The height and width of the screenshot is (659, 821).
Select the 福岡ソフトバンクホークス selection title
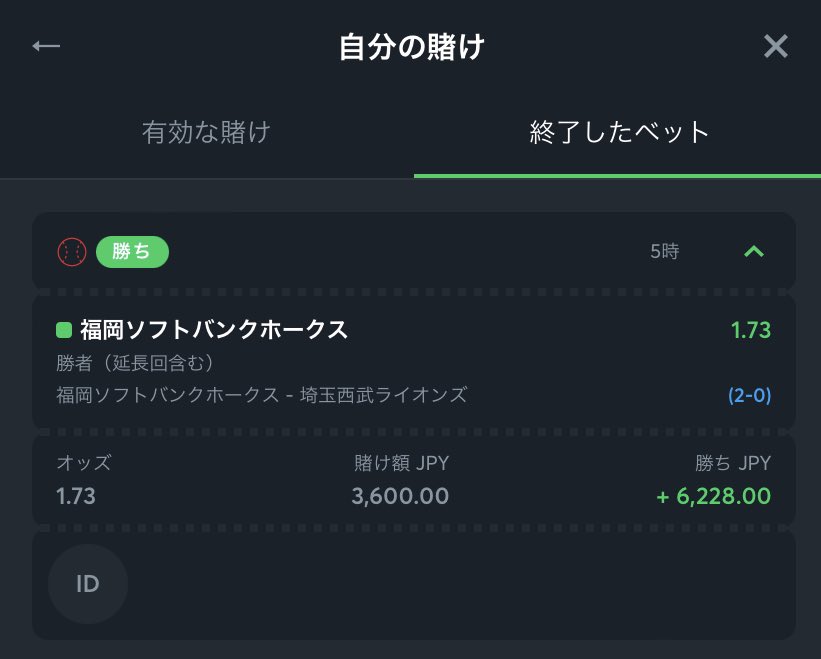tap(214, 330)
